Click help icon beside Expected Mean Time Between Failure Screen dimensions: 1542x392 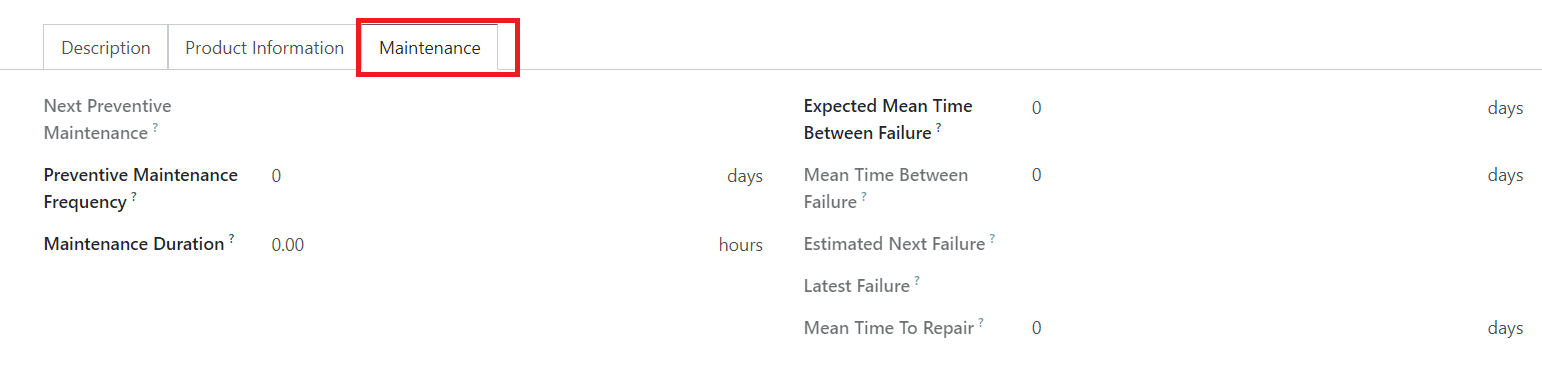[x=939, y=128]
